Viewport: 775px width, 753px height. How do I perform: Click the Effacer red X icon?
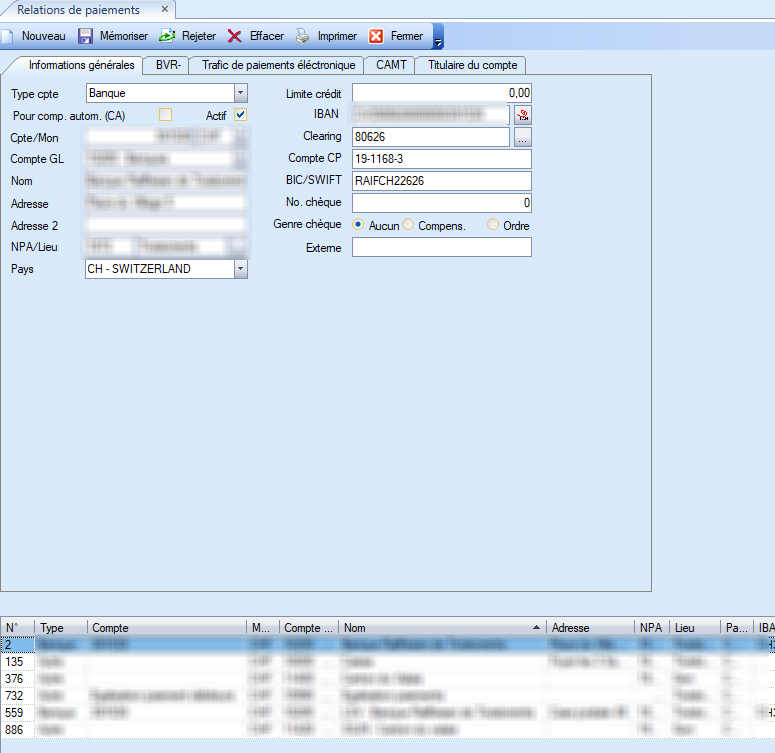click(235, 36)
